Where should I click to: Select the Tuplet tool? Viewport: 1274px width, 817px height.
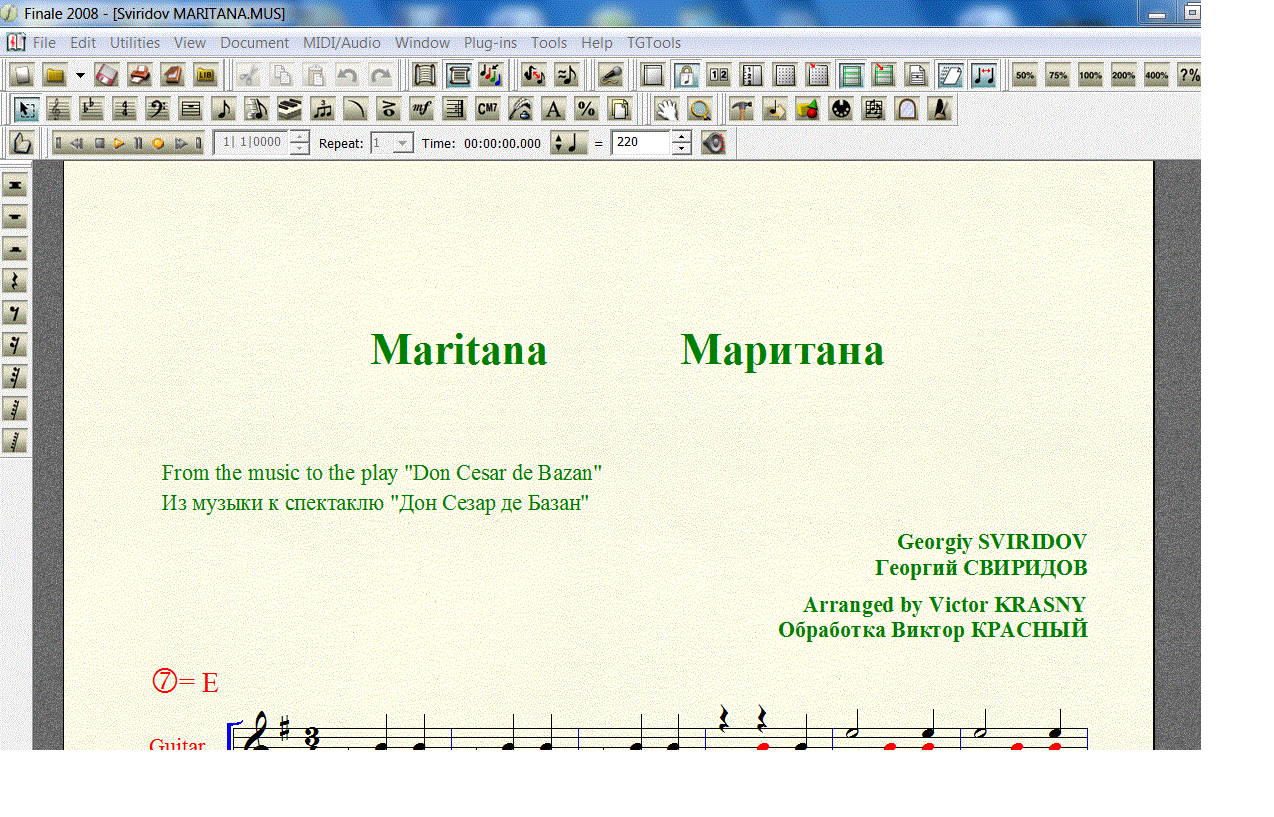coord(322,109)
